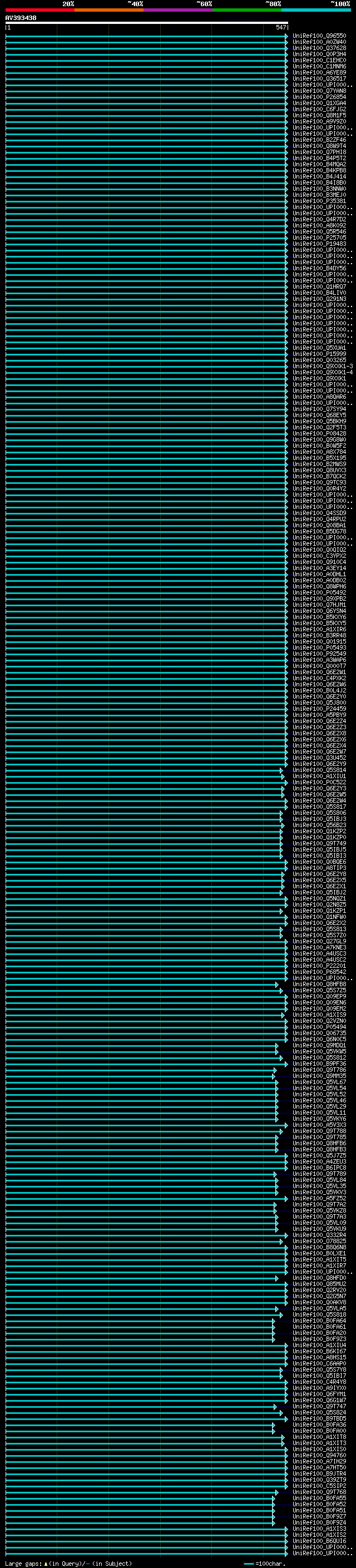Open hit UniRef100_B4P5T2
The width and height of the screenshot is (356, 1568).
[x=319, y=159]
